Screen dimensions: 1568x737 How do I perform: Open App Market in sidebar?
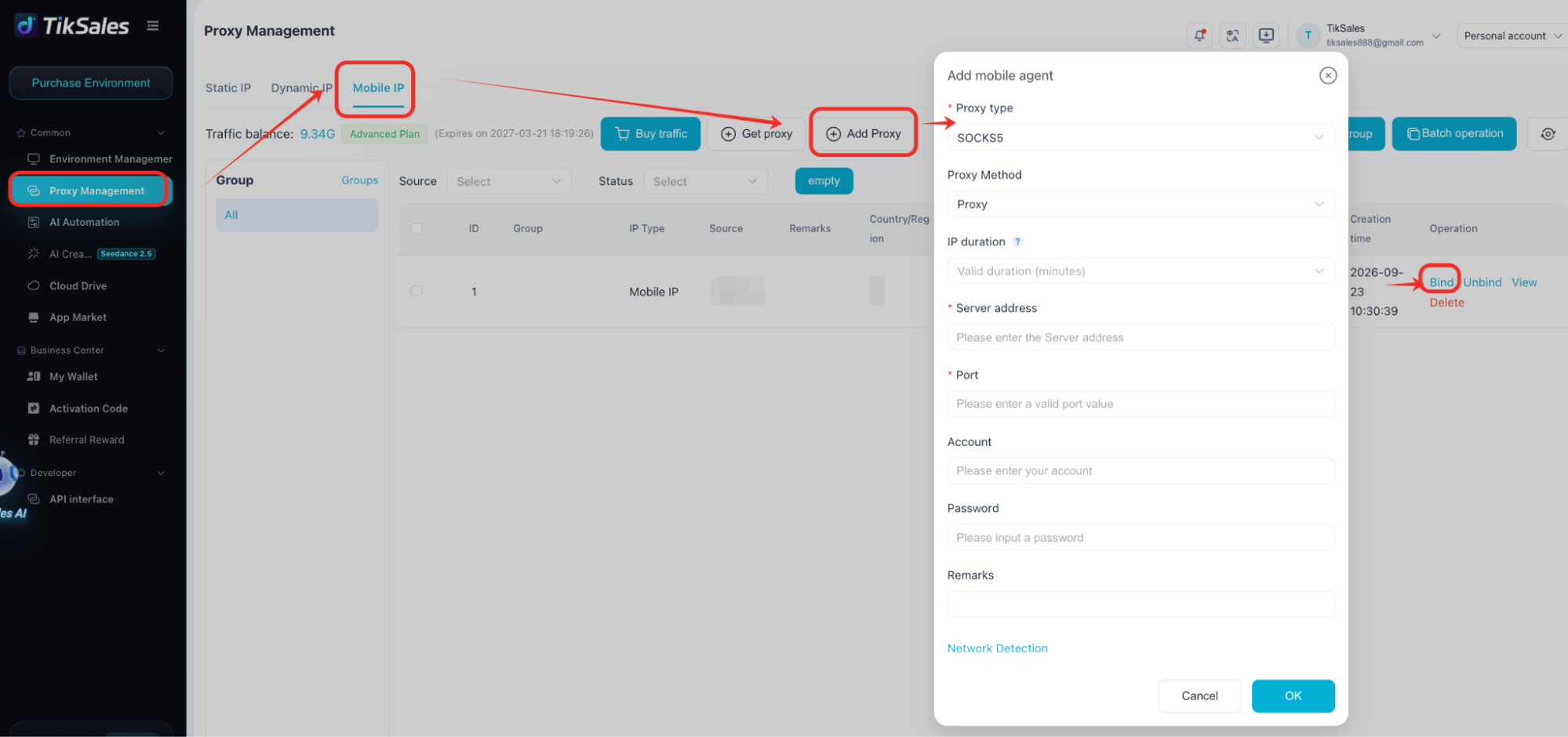click(78, 318)
